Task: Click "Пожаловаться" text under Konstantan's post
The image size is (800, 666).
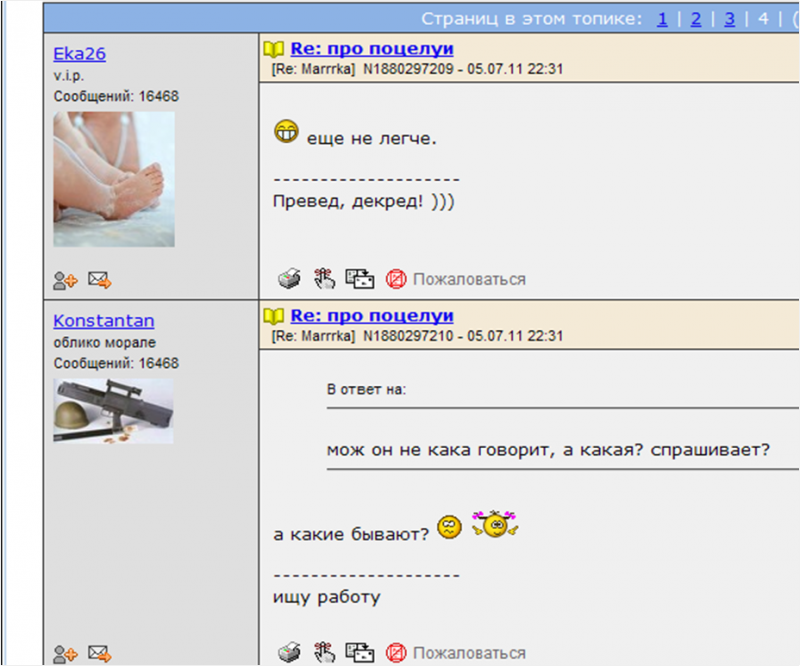Action: click(469, 654)
